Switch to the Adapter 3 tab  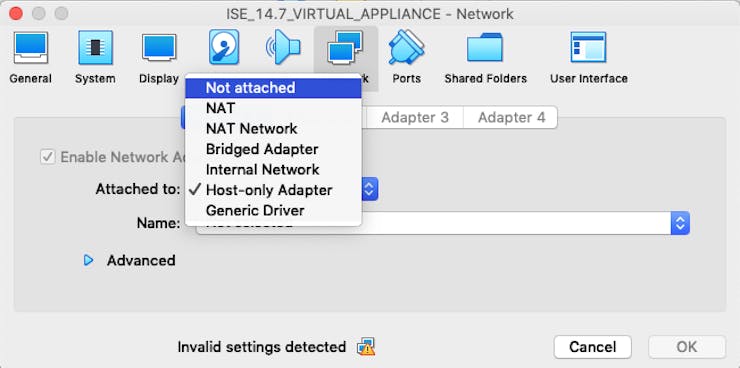click(415, 117)
